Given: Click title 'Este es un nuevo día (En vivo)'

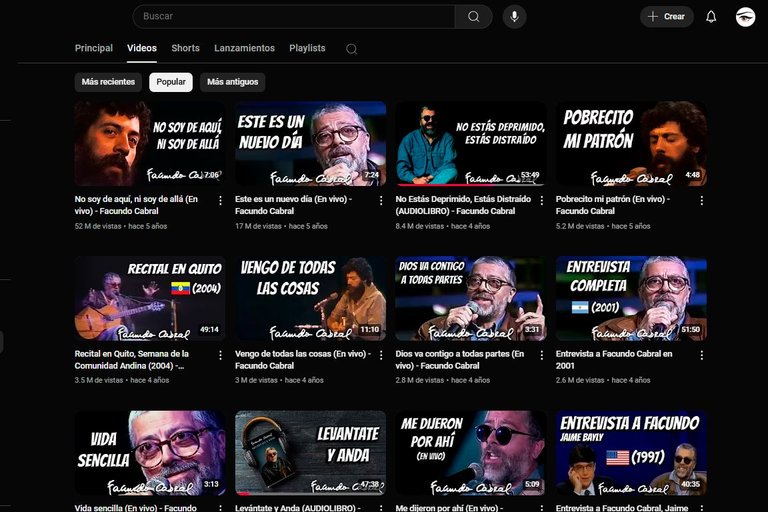Looking at the screenshot, I should (293, 205).
